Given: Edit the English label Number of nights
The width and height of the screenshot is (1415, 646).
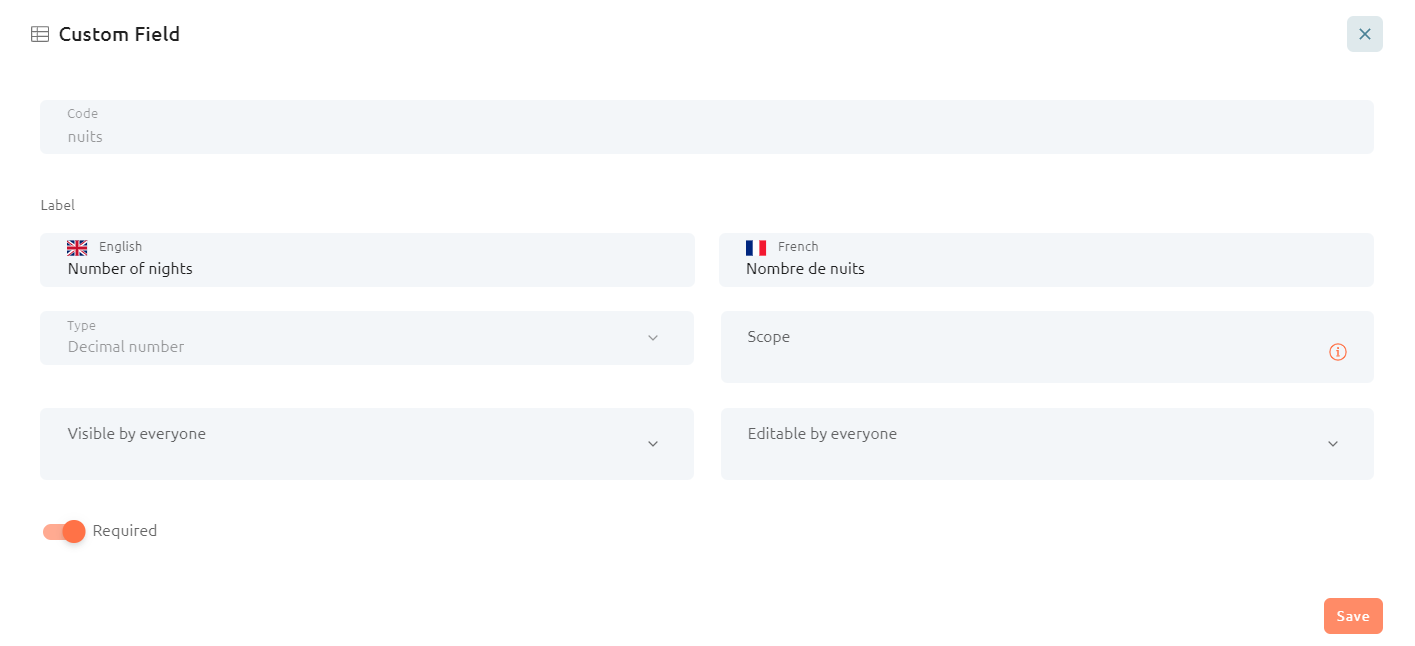Looking at the screenshot, I should tap(367, 260).
